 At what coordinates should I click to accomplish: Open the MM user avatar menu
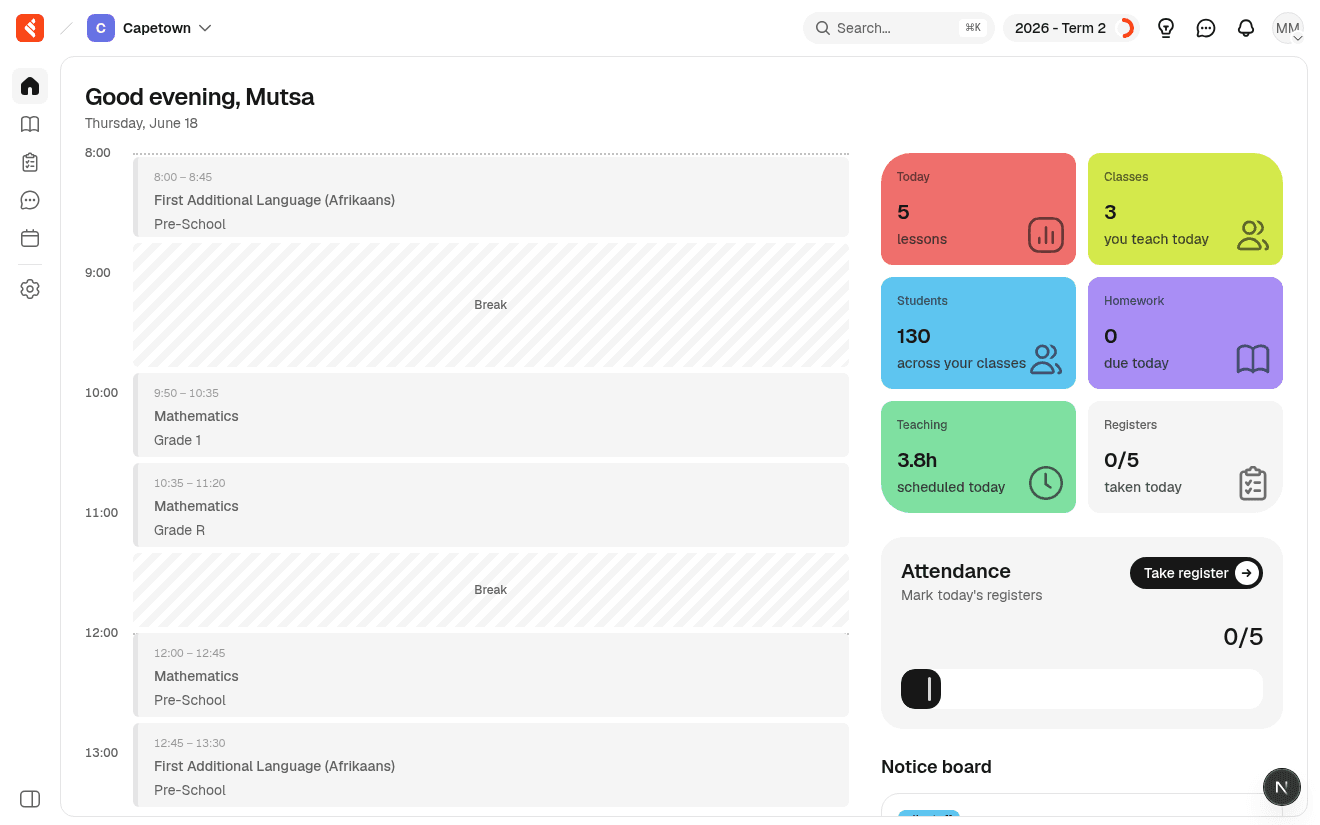1288,28
